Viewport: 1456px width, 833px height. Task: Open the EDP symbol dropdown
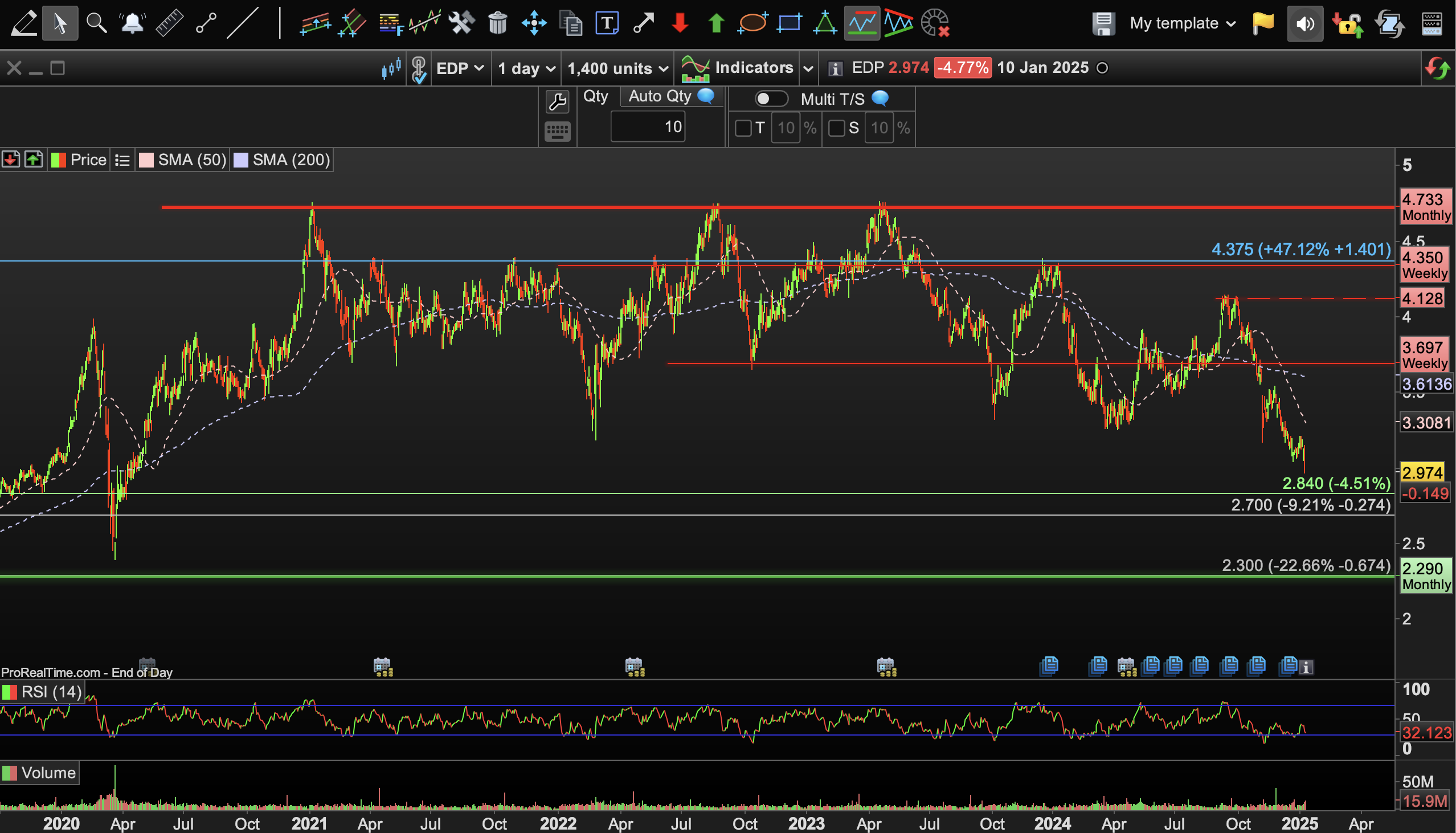pyautogui.click(x=460, y=68)
